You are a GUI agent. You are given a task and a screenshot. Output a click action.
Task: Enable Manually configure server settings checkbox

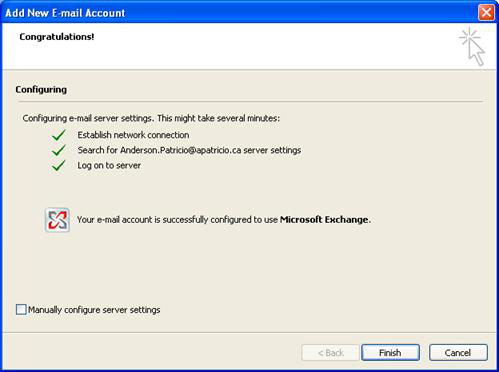pos(21,309)
